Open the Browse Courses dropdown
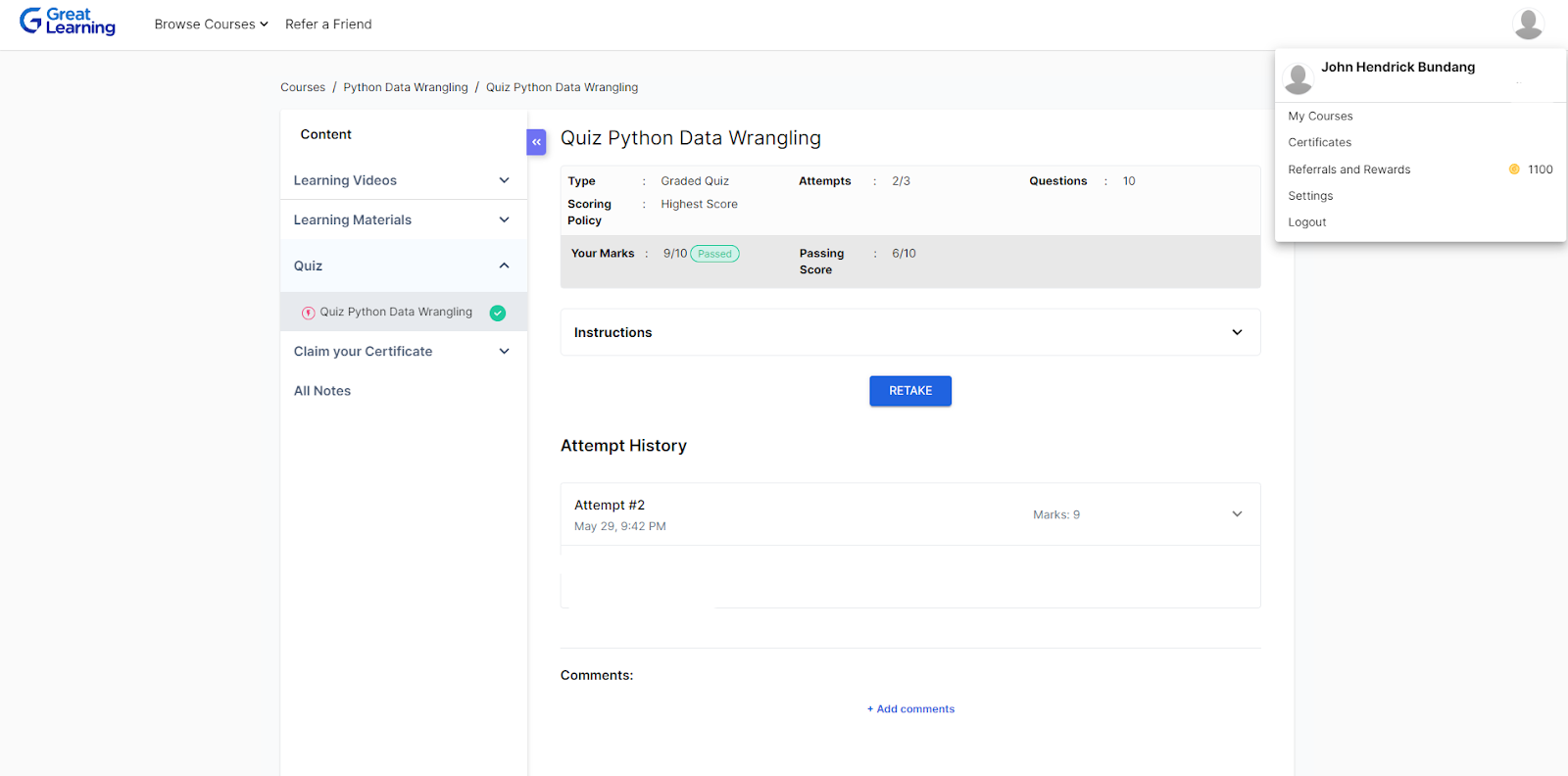Screen dimensions: 1568x776 point(211,24)
